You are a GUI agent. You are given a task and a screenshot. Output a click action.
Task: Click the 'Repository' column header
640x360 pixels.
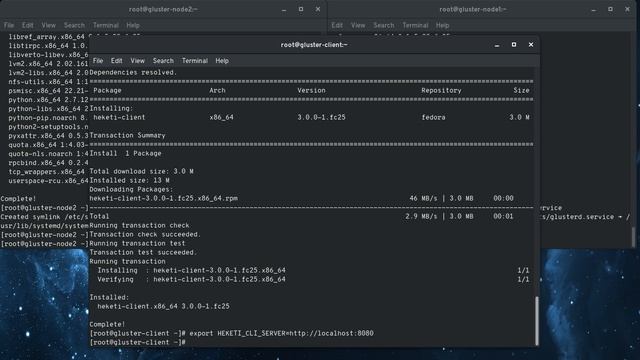pos(441,91)
